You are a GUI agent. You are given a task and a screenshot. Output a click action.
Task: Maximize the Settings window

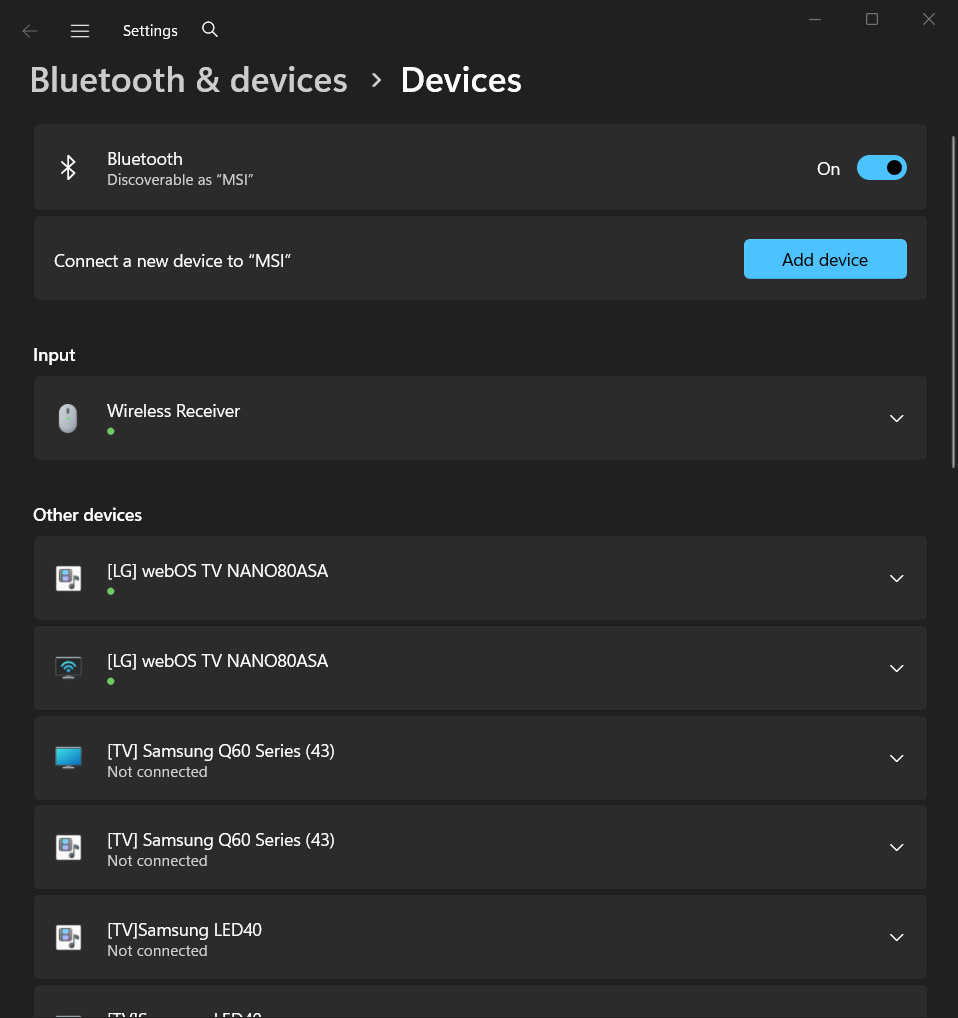[872, 19]
